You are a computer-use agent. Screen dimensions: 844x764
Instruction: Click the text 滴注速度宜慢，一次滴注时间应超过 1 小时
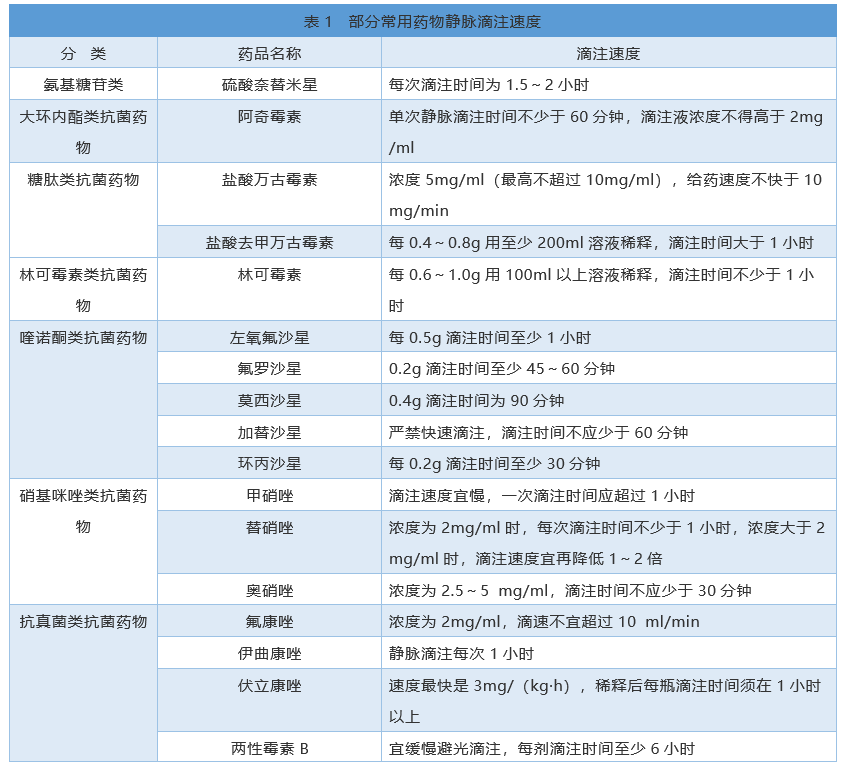pyautogui.click(x=541, y=495)
